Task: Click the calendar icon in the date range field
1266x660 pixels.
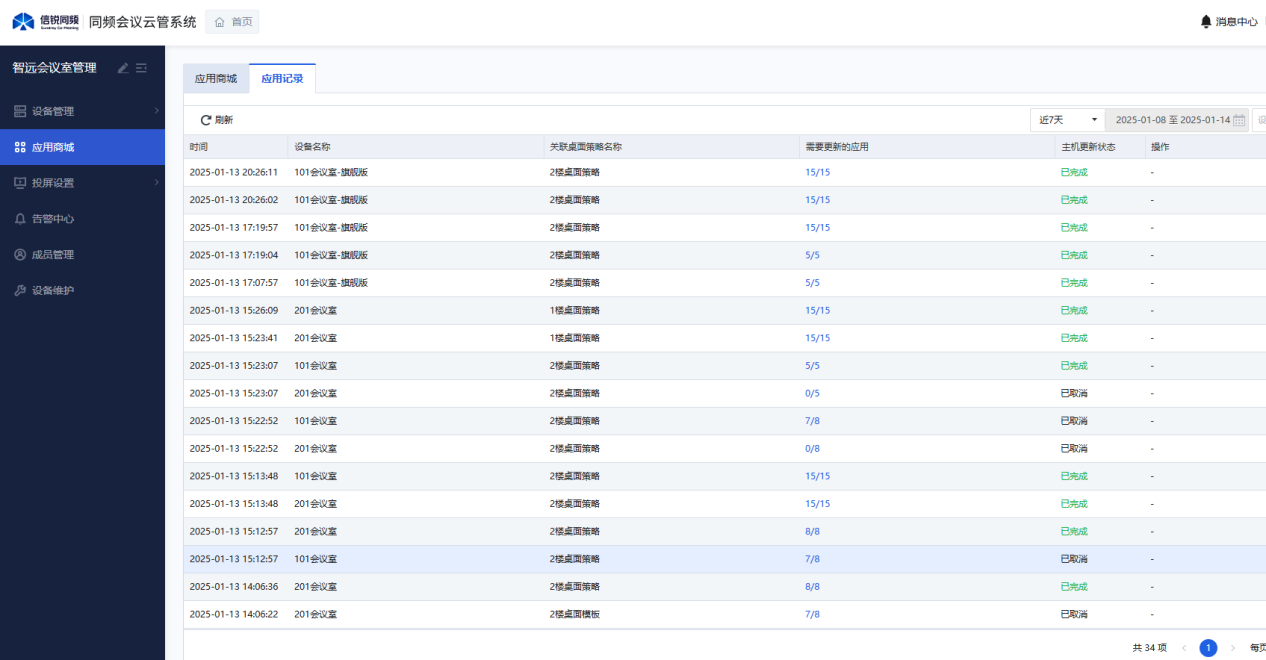Action: [x=1239, y=120]
